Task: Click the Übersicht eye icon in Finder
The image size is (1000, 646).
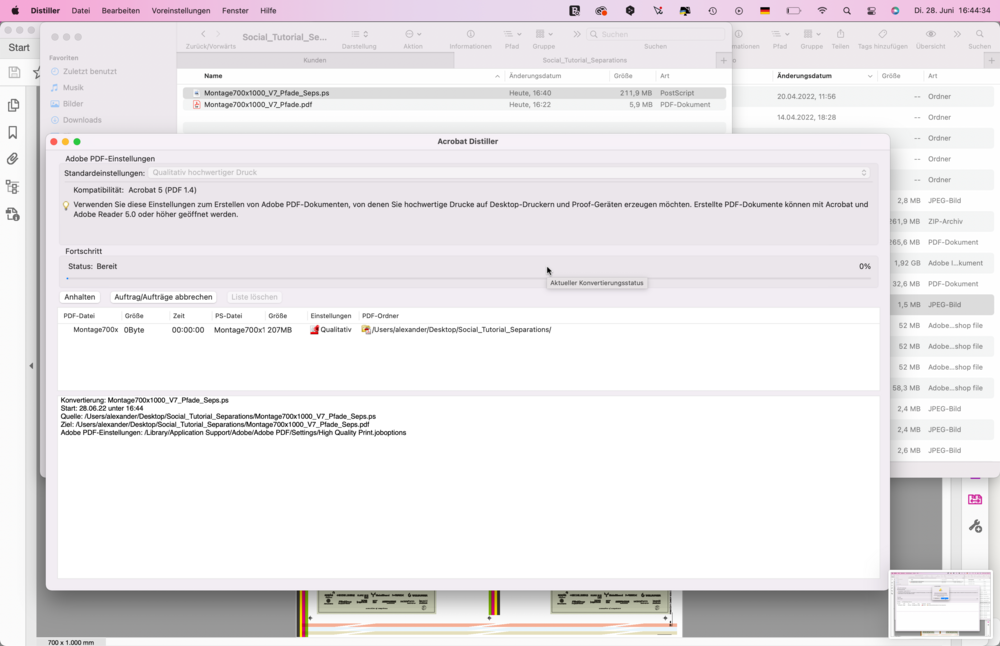Action: [x=930, y=35]
